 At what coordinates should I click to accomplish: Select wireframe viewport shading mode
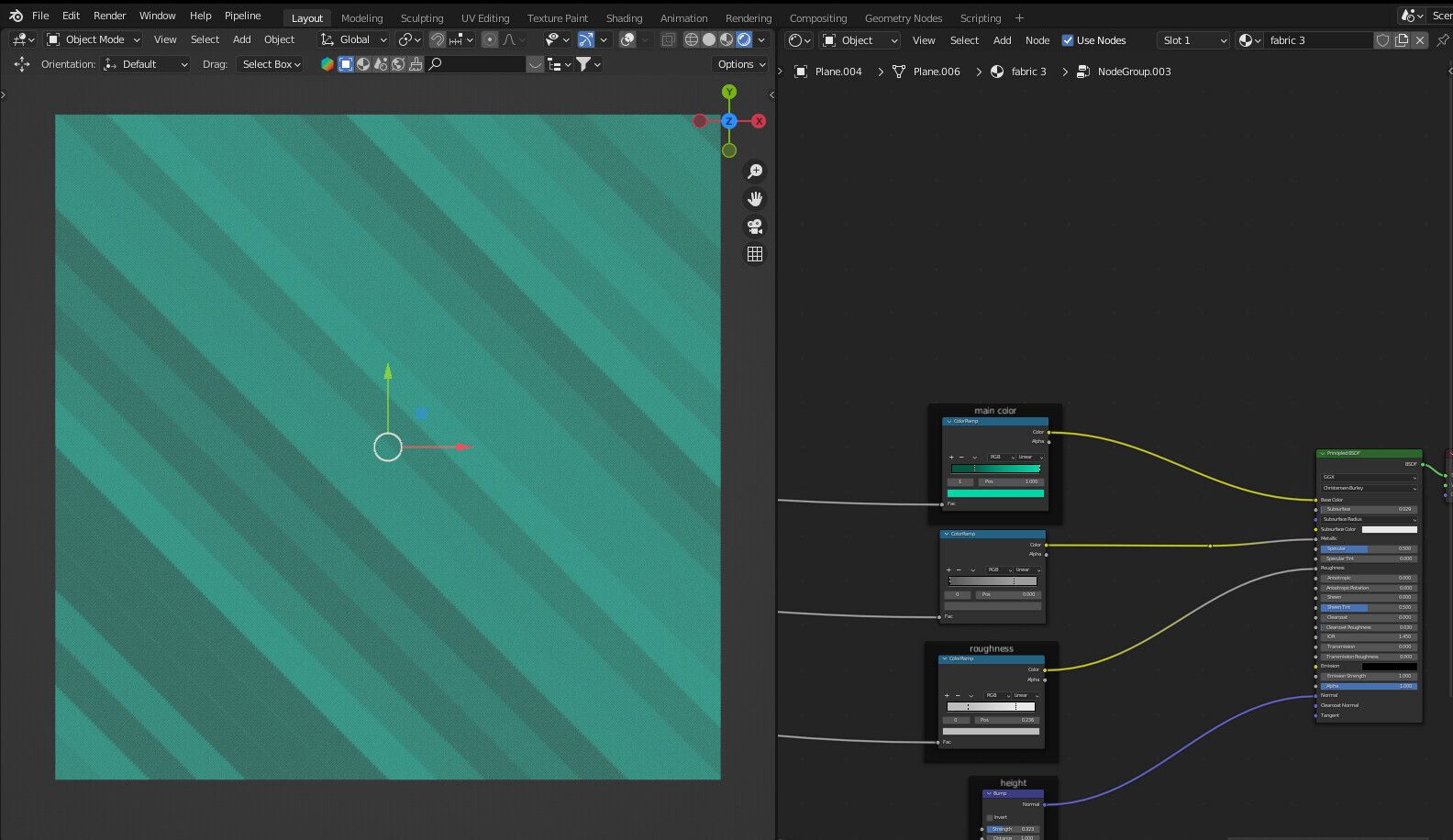(692, 39)
